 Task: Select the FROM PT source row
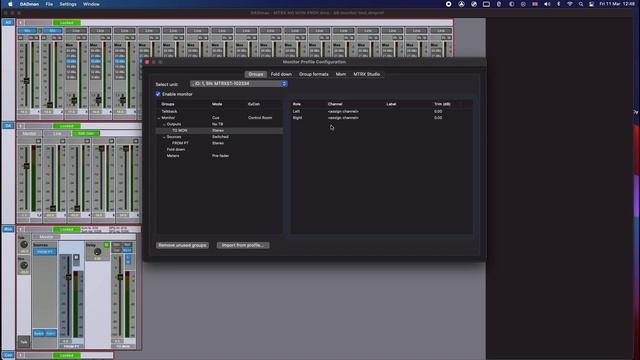[x=219, y=143]
